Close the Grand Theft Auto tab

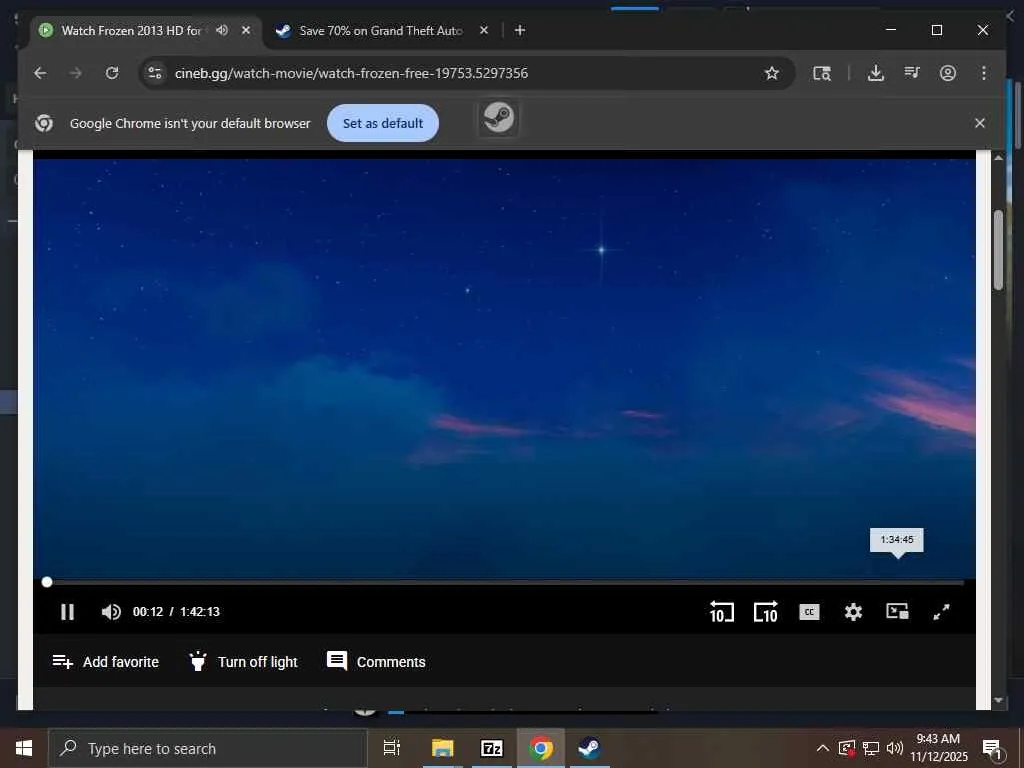point(484,30)
